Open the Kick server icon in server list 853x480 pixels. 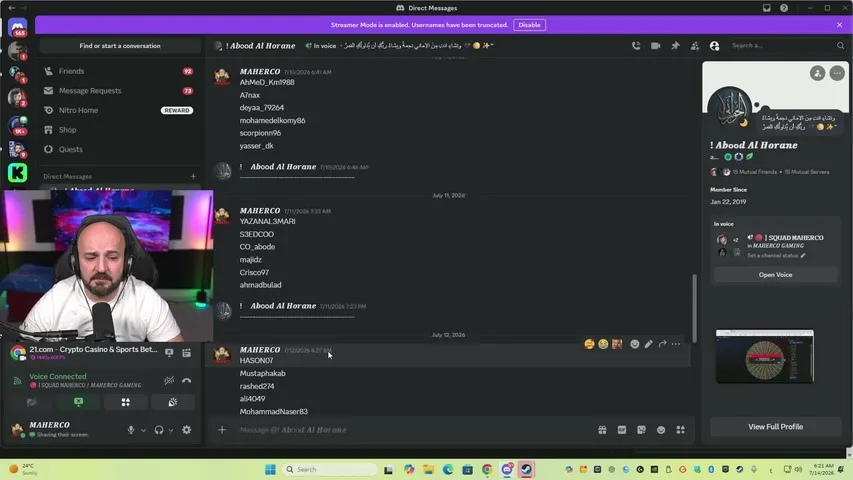point(17,173)
